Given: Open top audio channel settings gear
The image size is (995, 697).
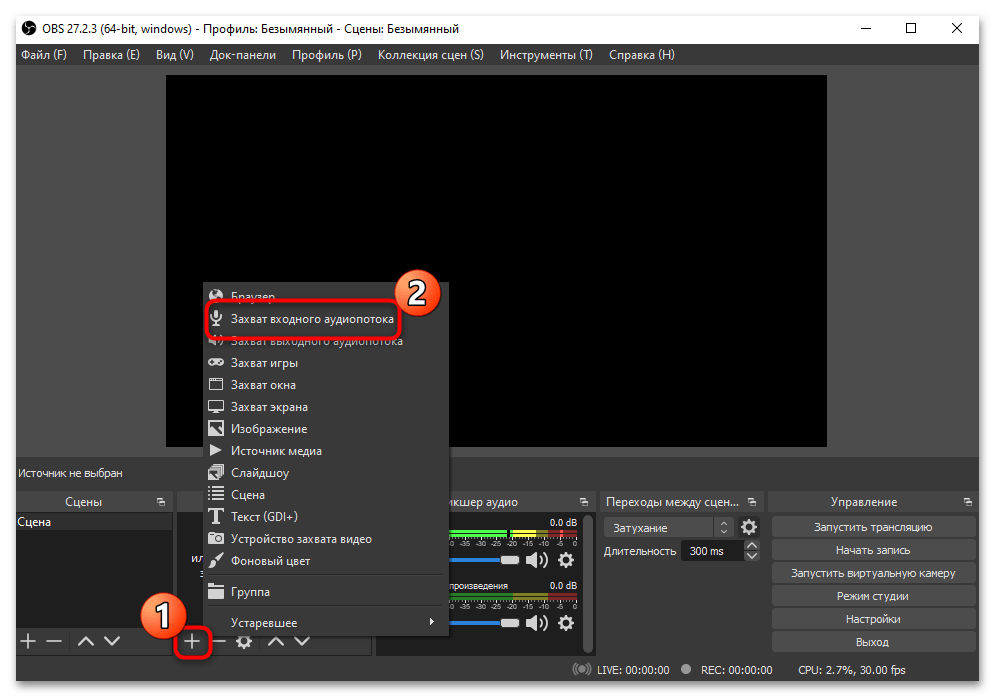Looking at the screenshot, I should coord(566,560).
